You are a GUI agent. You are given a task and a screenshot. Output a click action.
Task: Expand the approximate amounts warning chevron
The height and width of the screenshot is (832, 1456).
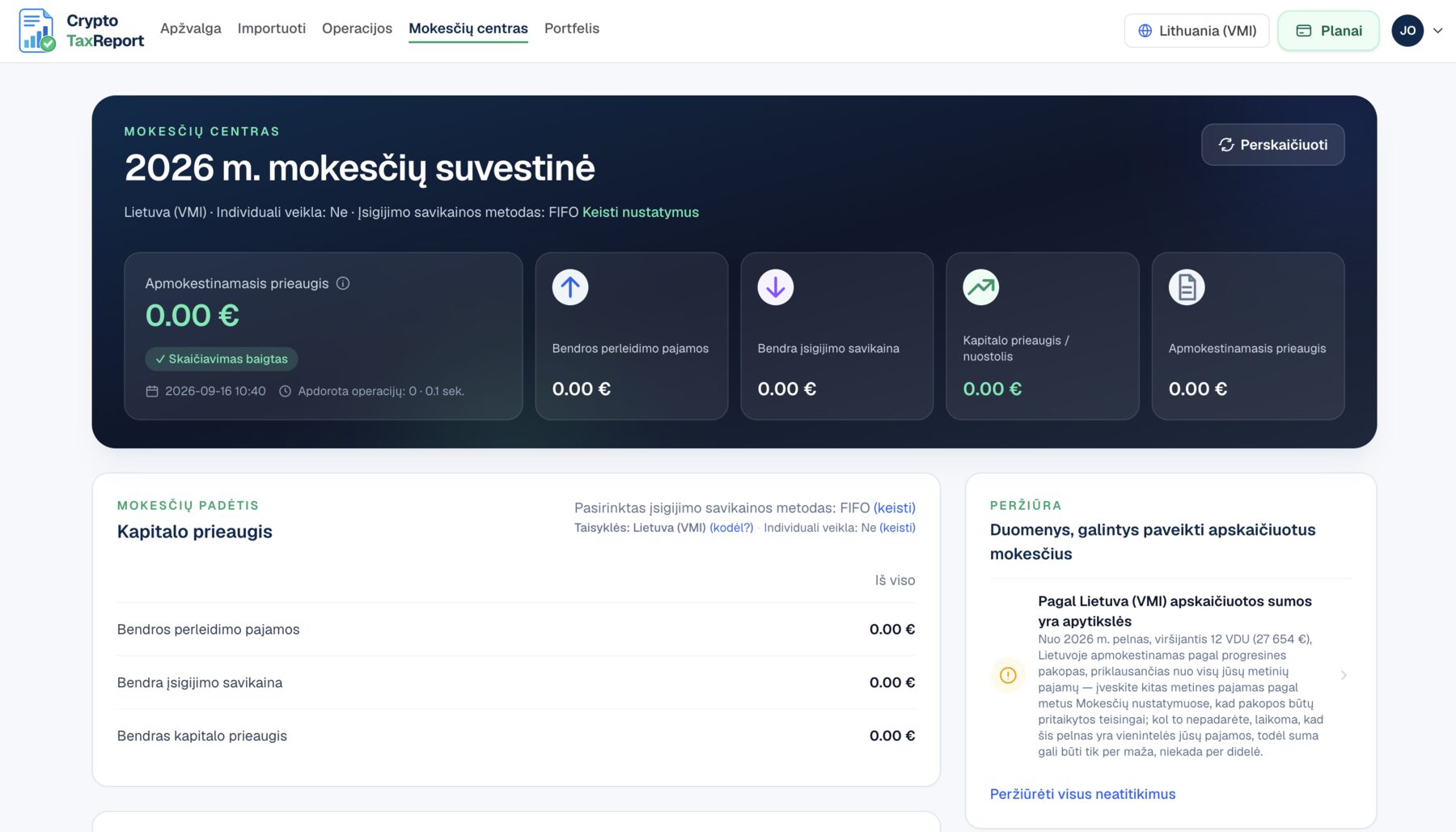[1344, 675]
